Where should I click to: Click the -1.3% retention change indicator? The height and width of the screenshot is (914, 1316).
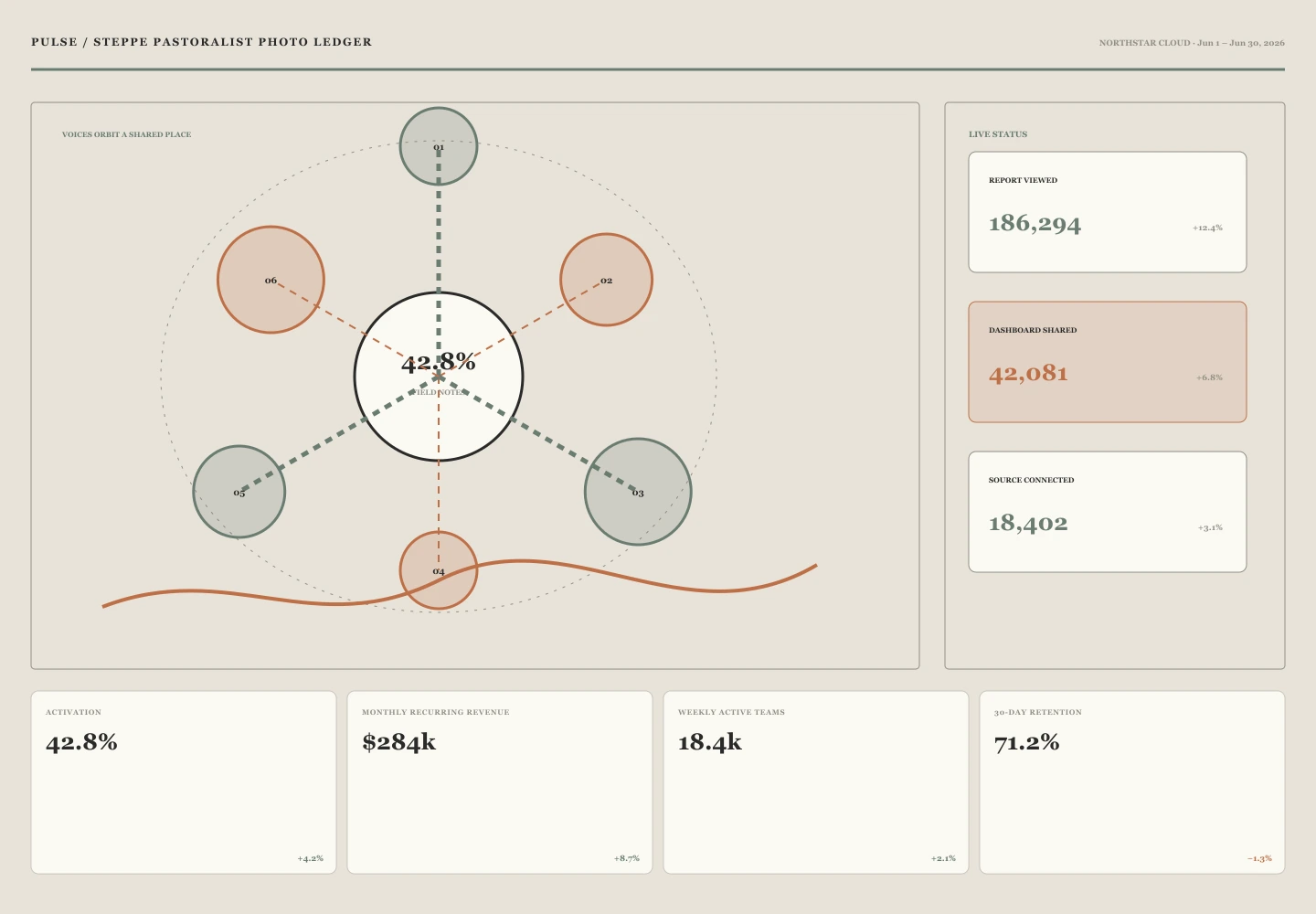1259,858
